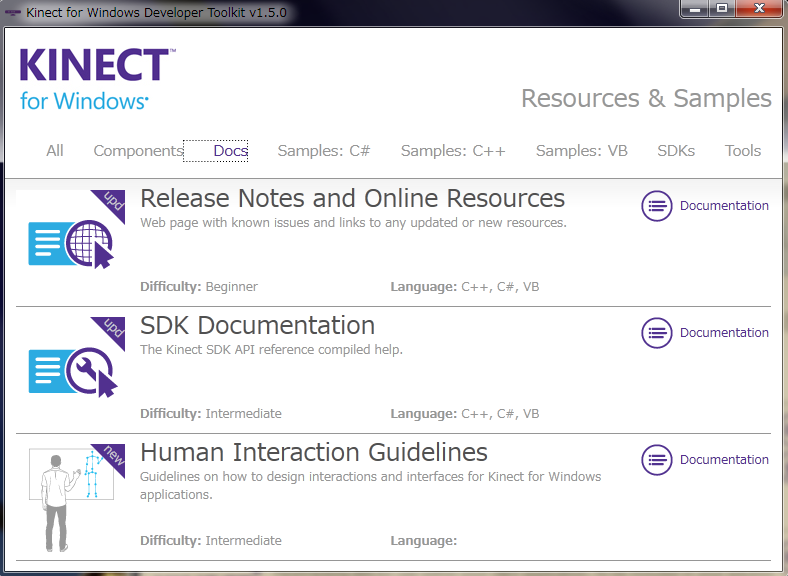Click the Kinect for Windows logo
This screenshot has height=576, width=788.
coord(96,79)
